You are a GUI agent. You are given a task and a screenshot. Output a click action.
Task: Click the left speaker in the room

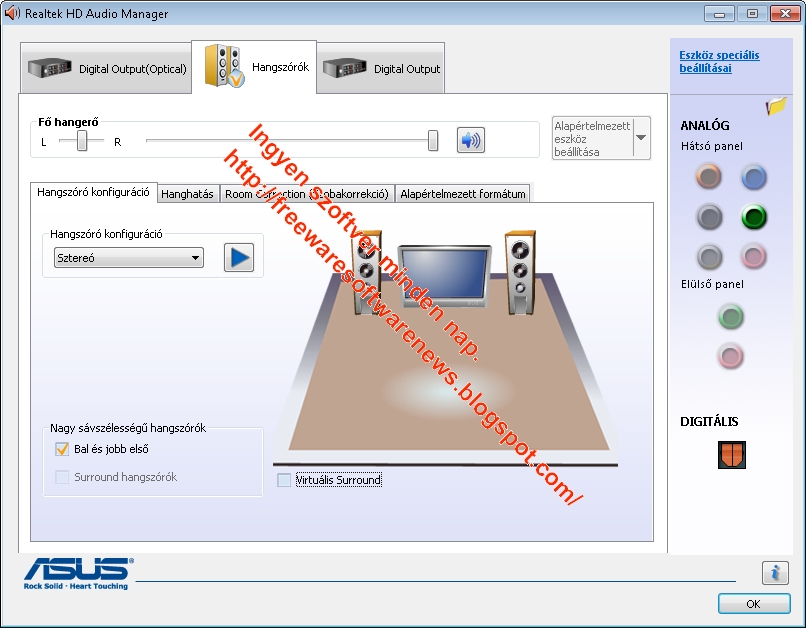367,272
